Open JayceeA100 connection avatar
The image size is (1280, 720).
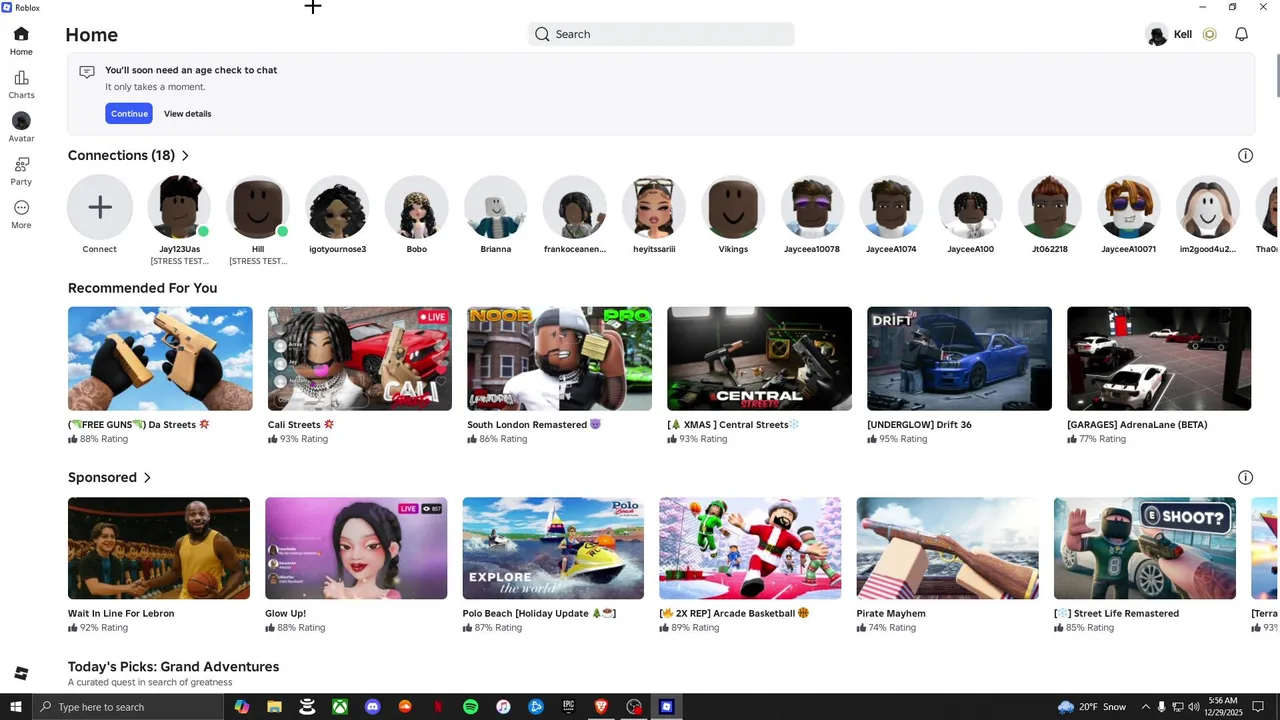[971, 207]
